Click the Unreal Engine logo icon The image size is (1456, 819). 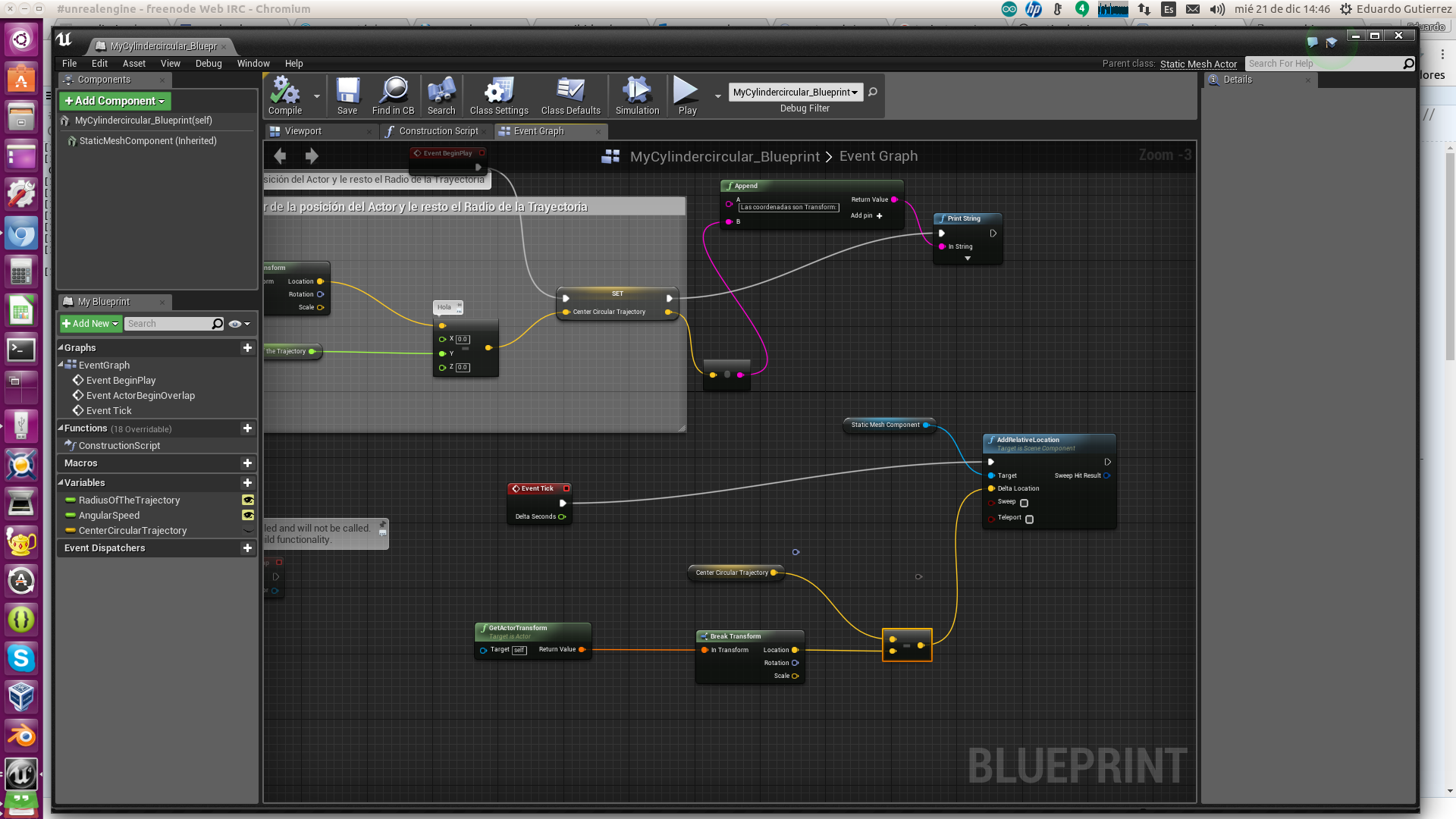coord(64,39)
